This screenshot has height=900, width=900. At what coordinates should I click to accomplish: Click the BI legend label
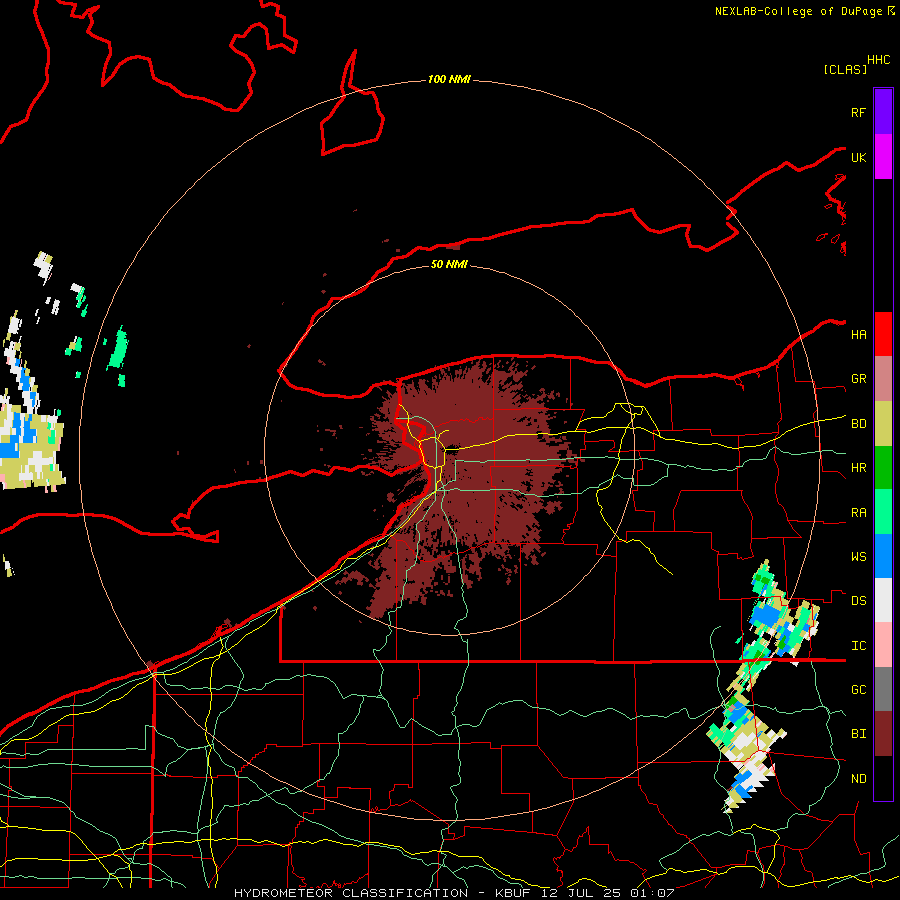click(x=858, y=734)
